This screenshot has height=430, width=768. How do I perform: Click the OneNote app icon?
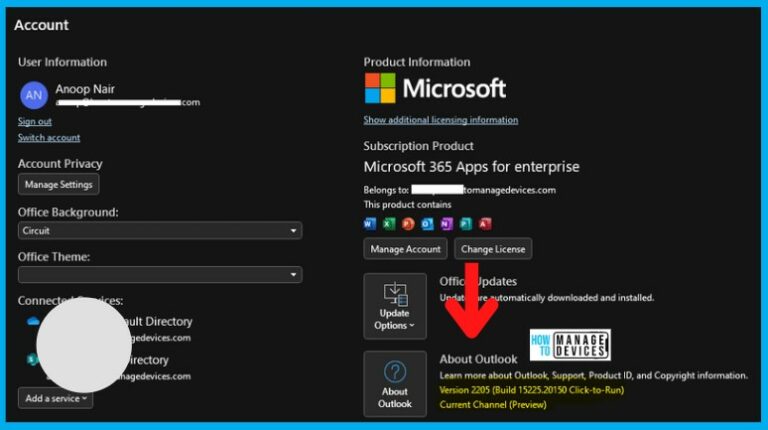446,224
